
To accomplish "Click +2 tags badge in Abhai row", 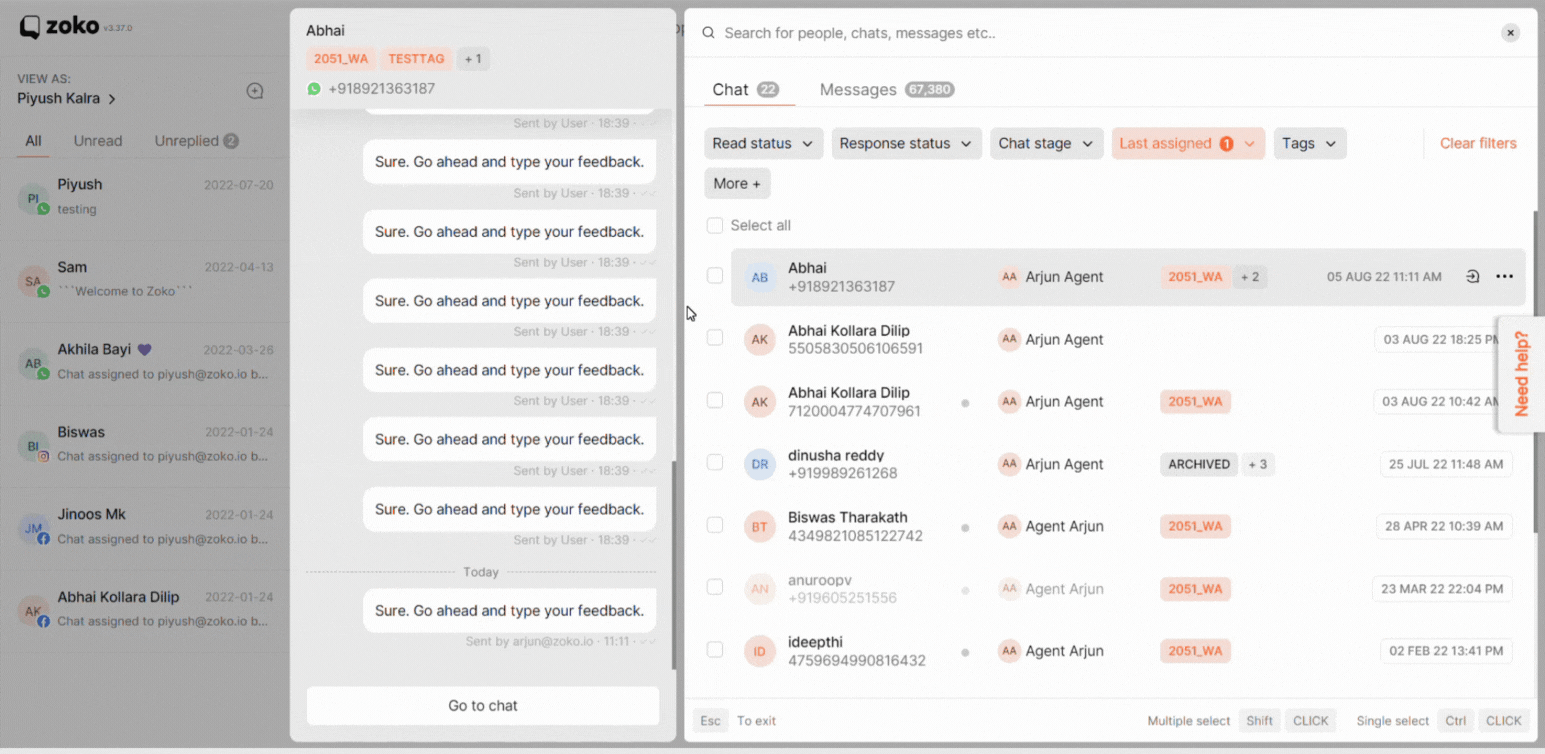I will point(1250,277).
